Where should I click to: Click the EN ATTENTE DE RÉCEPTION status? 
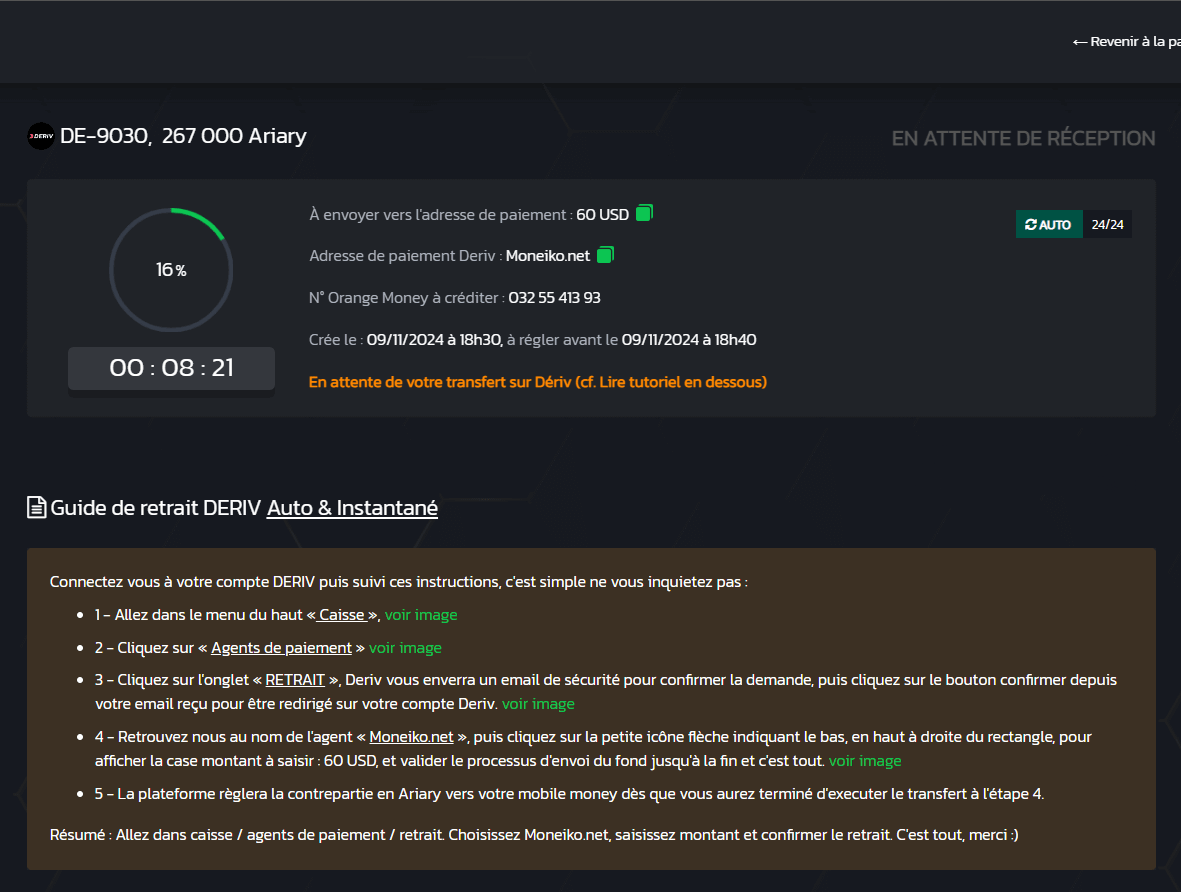point(1024,139)
